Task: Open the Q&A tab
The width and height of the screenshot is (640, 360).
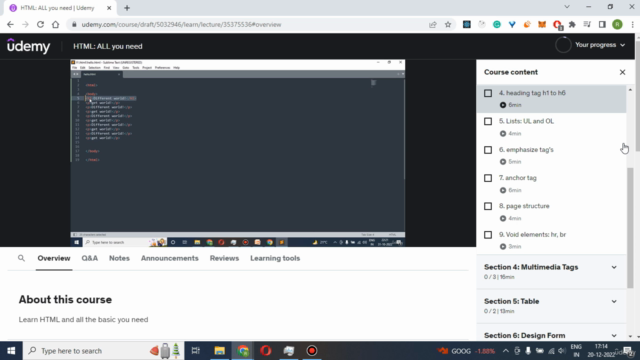Action: tap(89, 258)
